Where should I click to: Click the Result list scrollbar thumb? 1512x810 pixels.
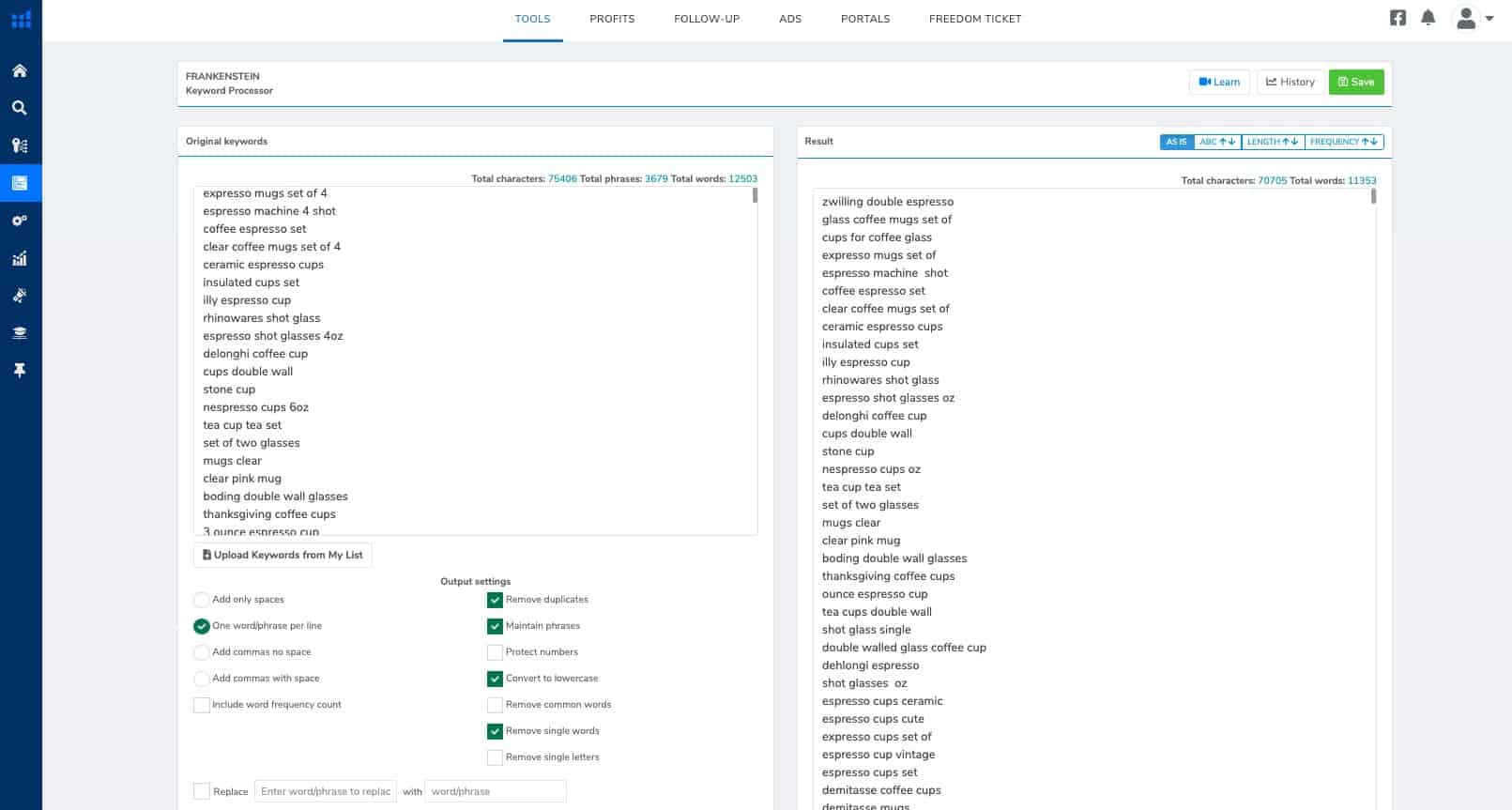(1373, 196)
